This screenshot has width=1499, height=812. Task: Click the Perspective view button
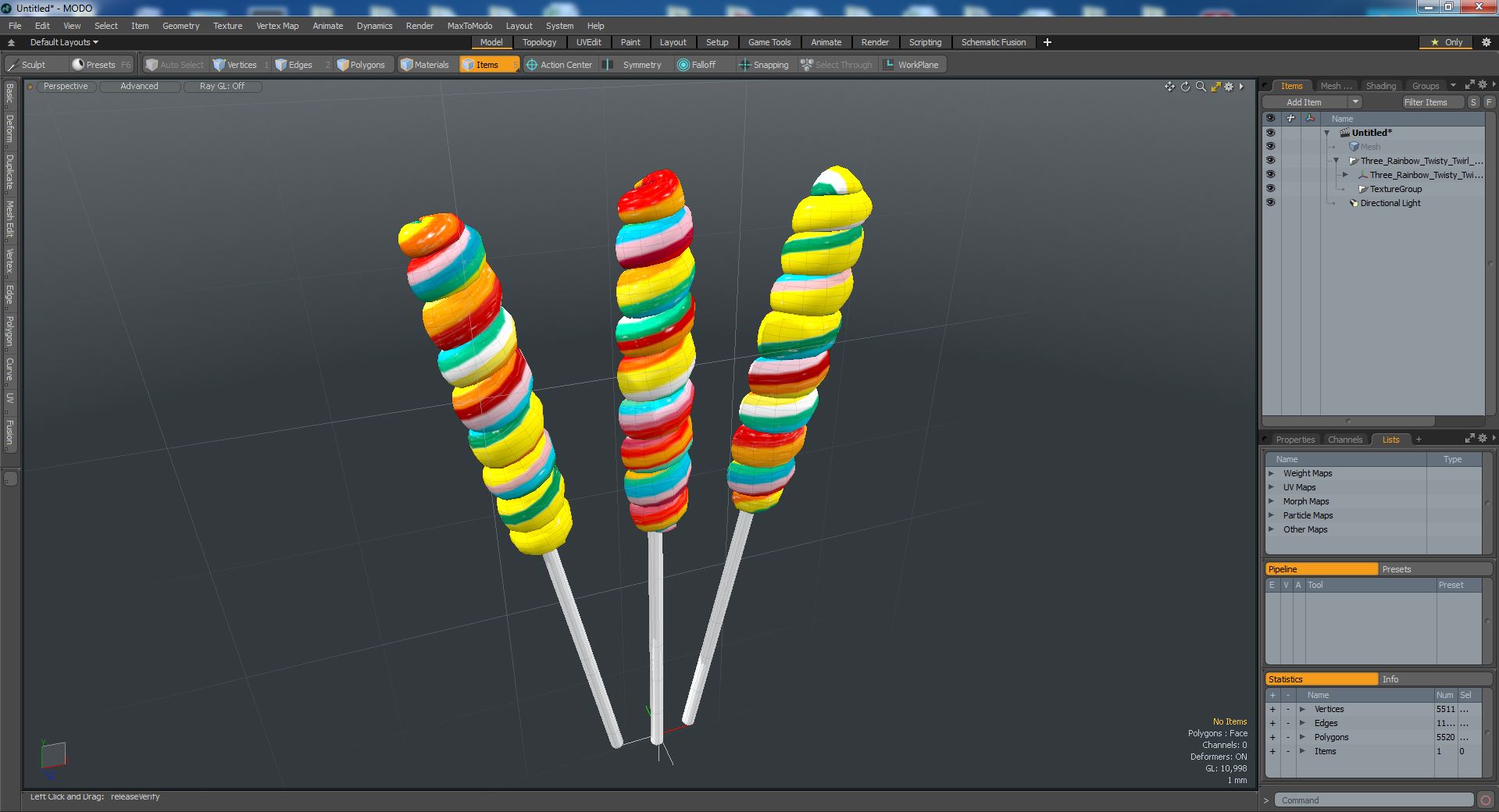point(66,87)
